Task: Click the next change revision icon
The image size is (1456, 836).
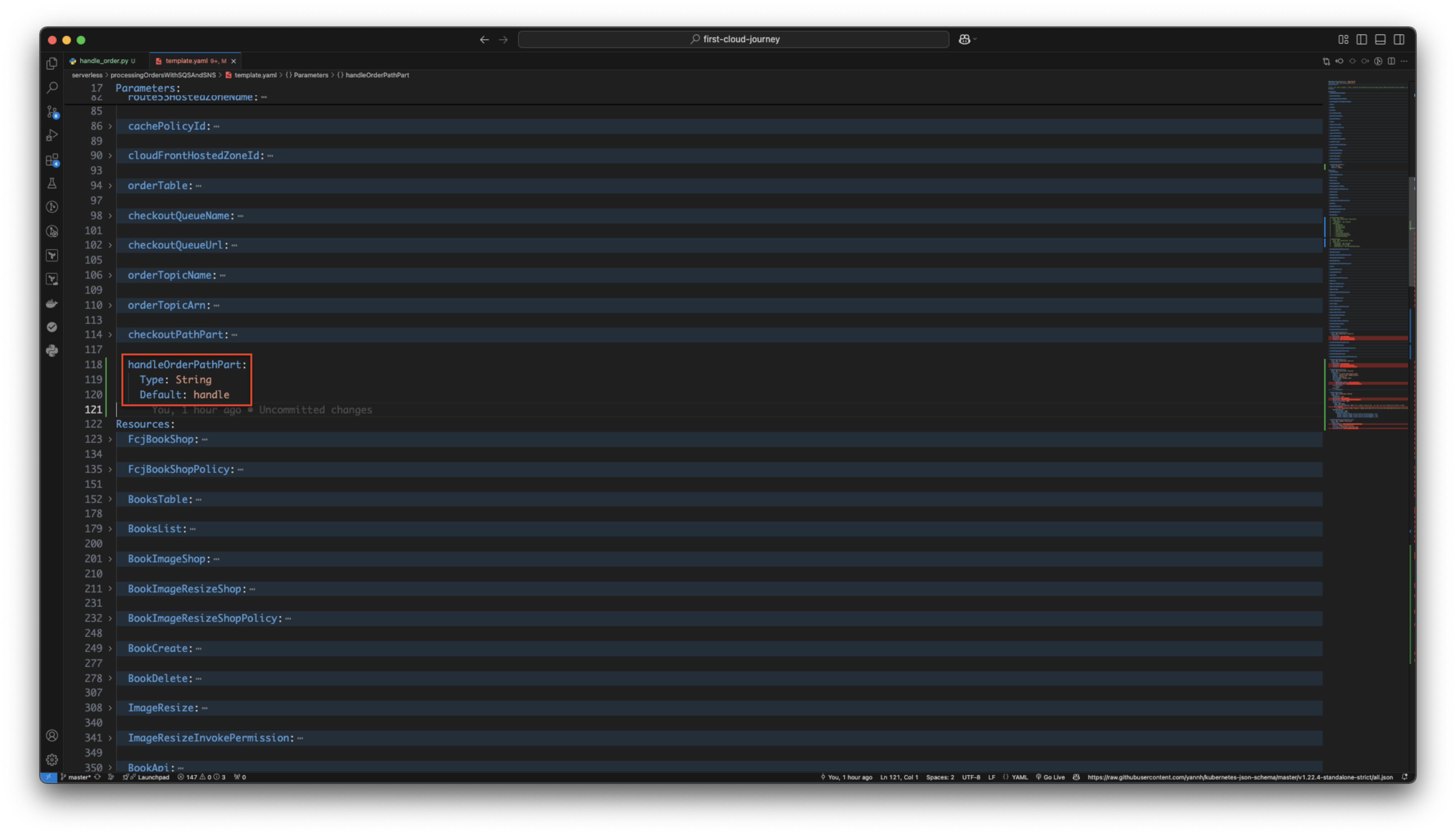Action: click(1365, 61)
